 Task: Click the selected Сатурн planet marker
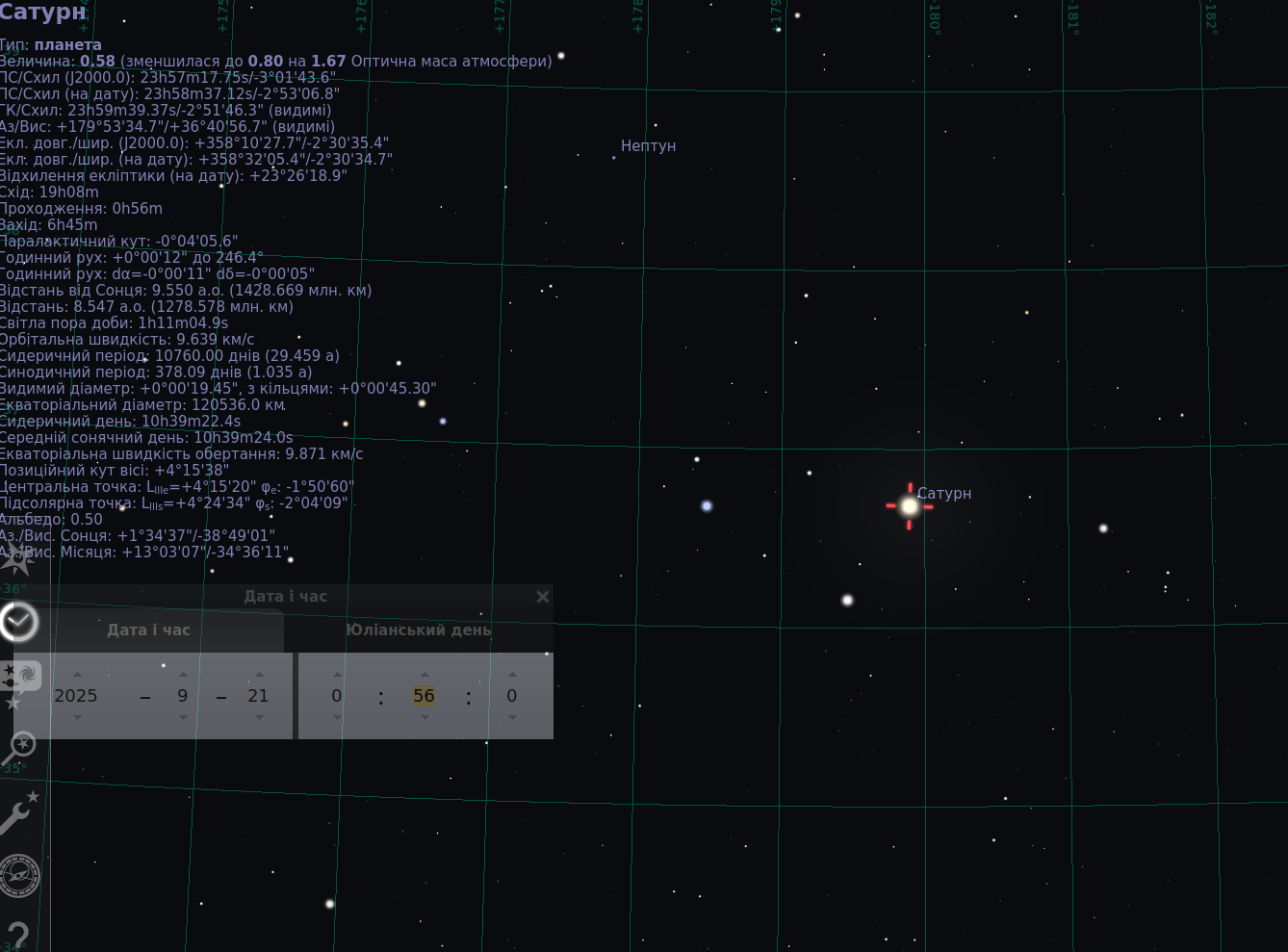pyautogui.click(x=910, y=506)
